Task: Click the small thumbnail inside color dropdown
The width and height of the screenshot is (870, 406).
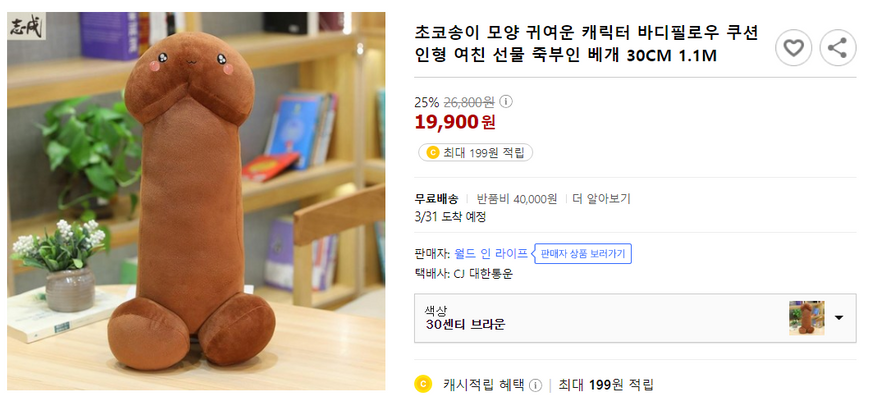Action: (x=806, y=318)
